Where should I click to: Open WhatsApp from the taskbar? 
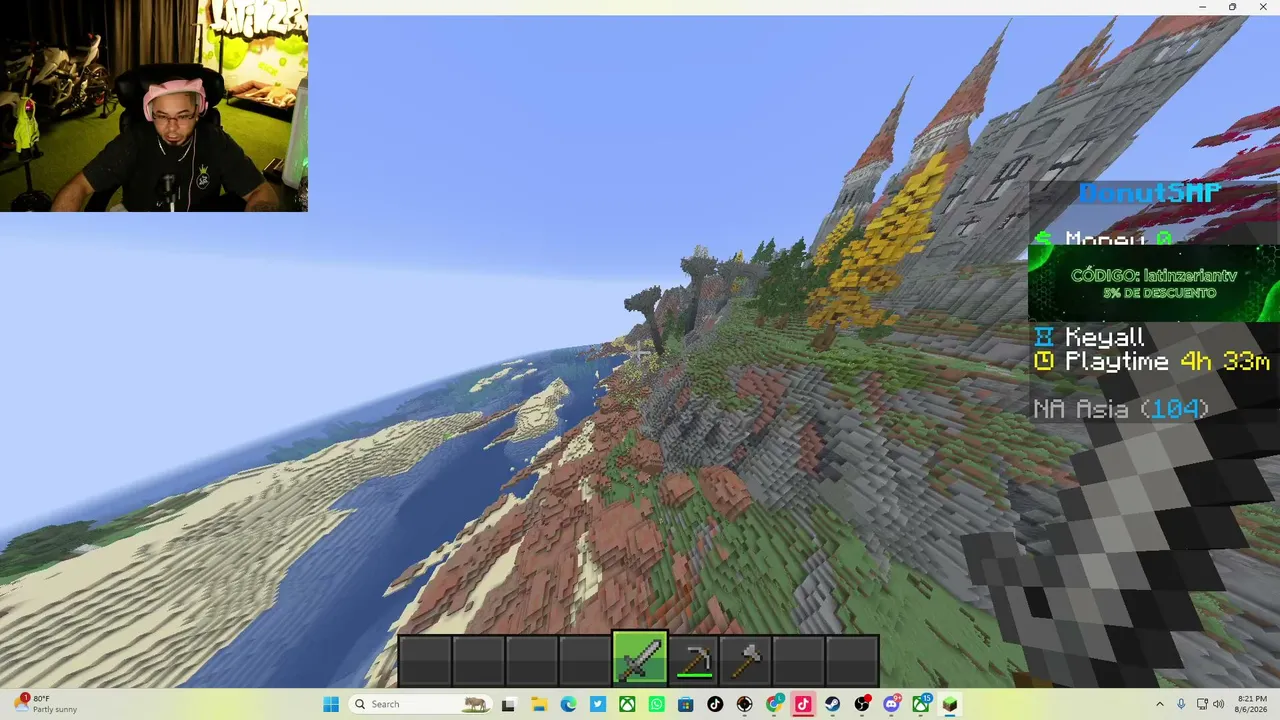pos(656,704)
